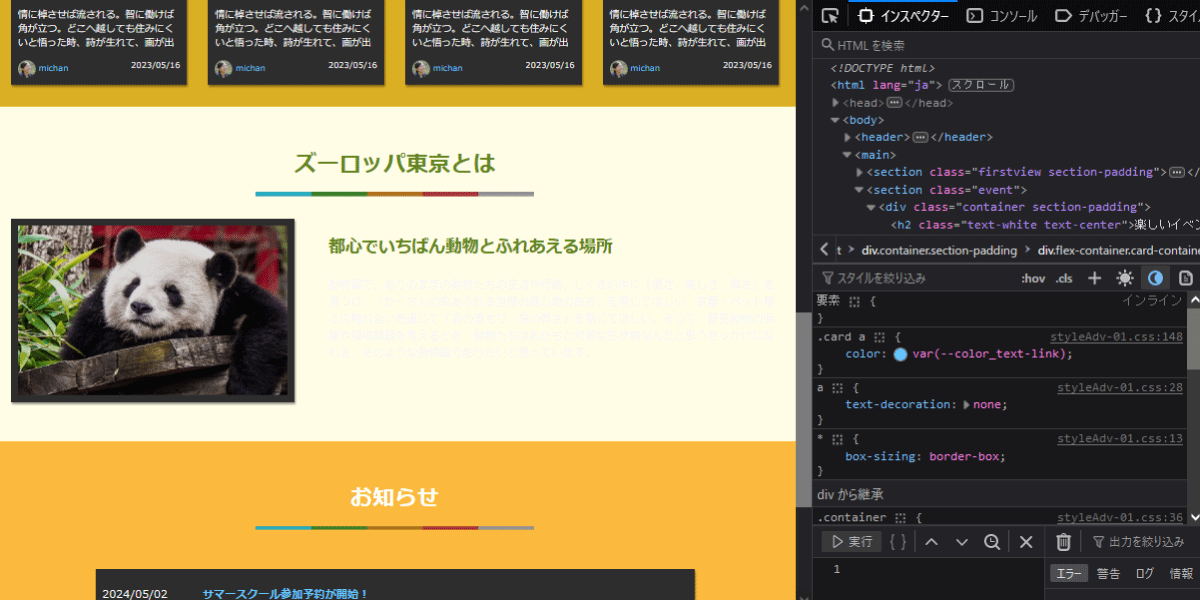The width and height of the screenshot is (1200, 600).
Task: Toggle print media simulation page icon
Action: click(x=1186, y=278)
